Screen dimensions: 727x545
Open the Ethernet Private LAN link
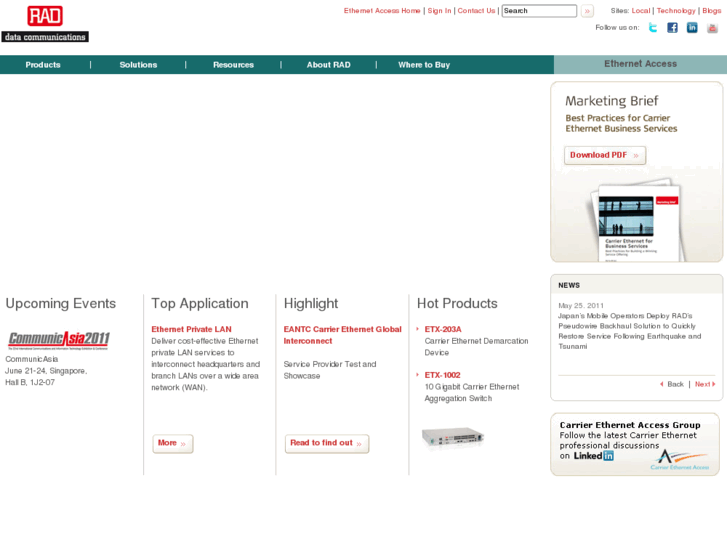191,329
